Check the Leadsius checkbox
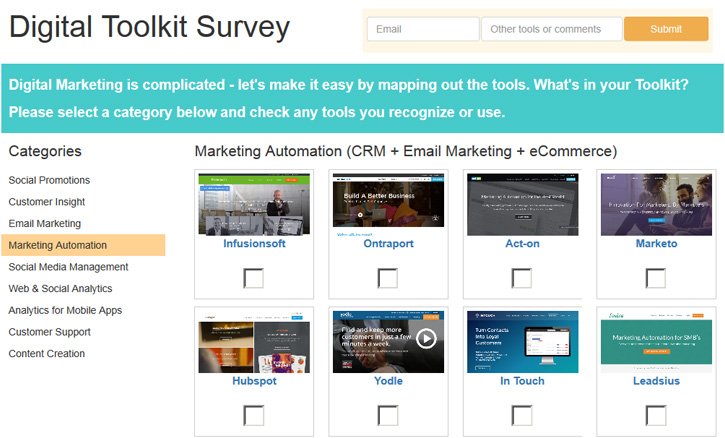This screenshot has width=725, height=438. click(656, 415)
